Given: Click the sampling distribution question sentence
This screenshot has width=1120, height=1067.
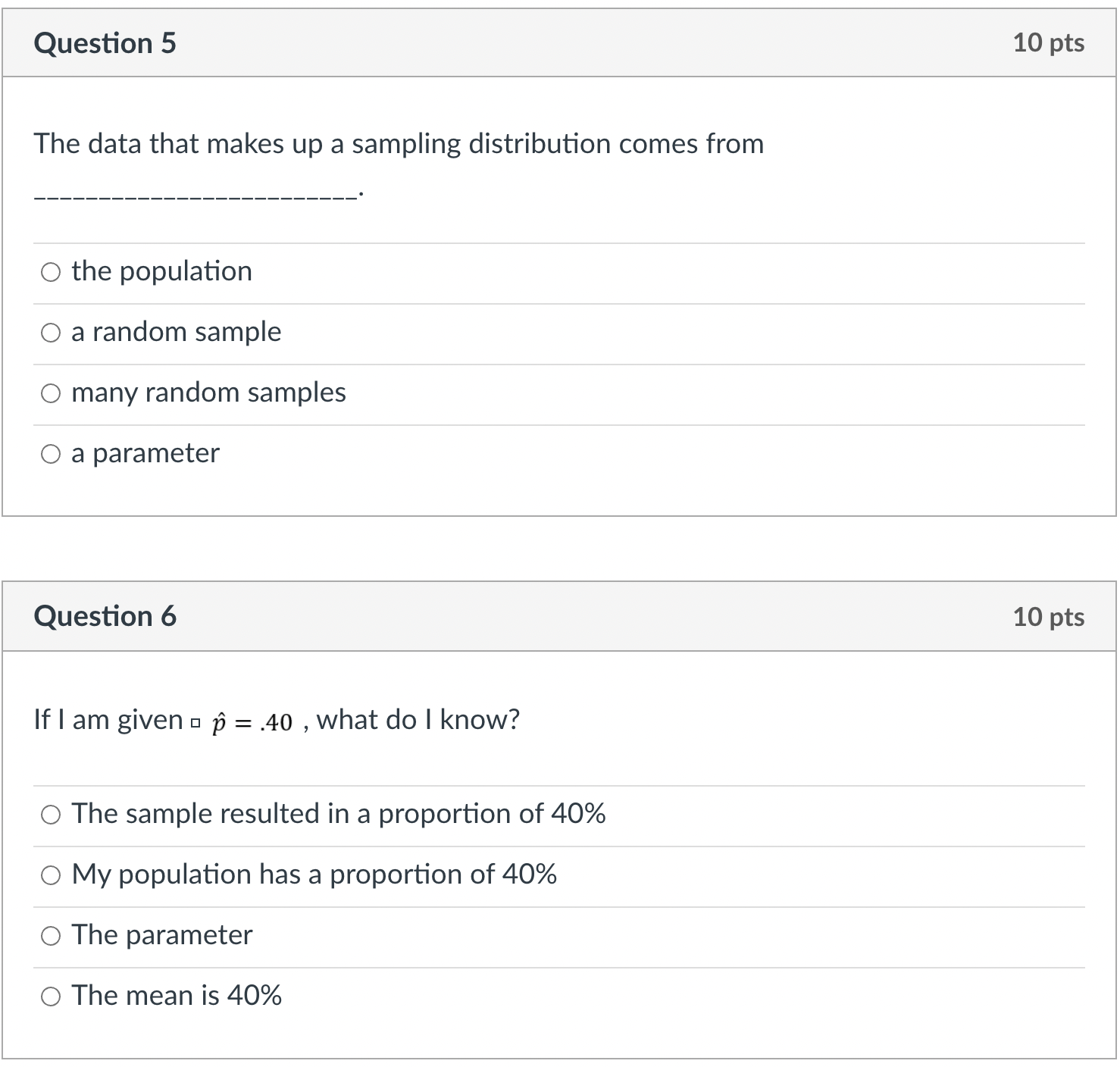Looking at the screenshot, I should 399,143.
